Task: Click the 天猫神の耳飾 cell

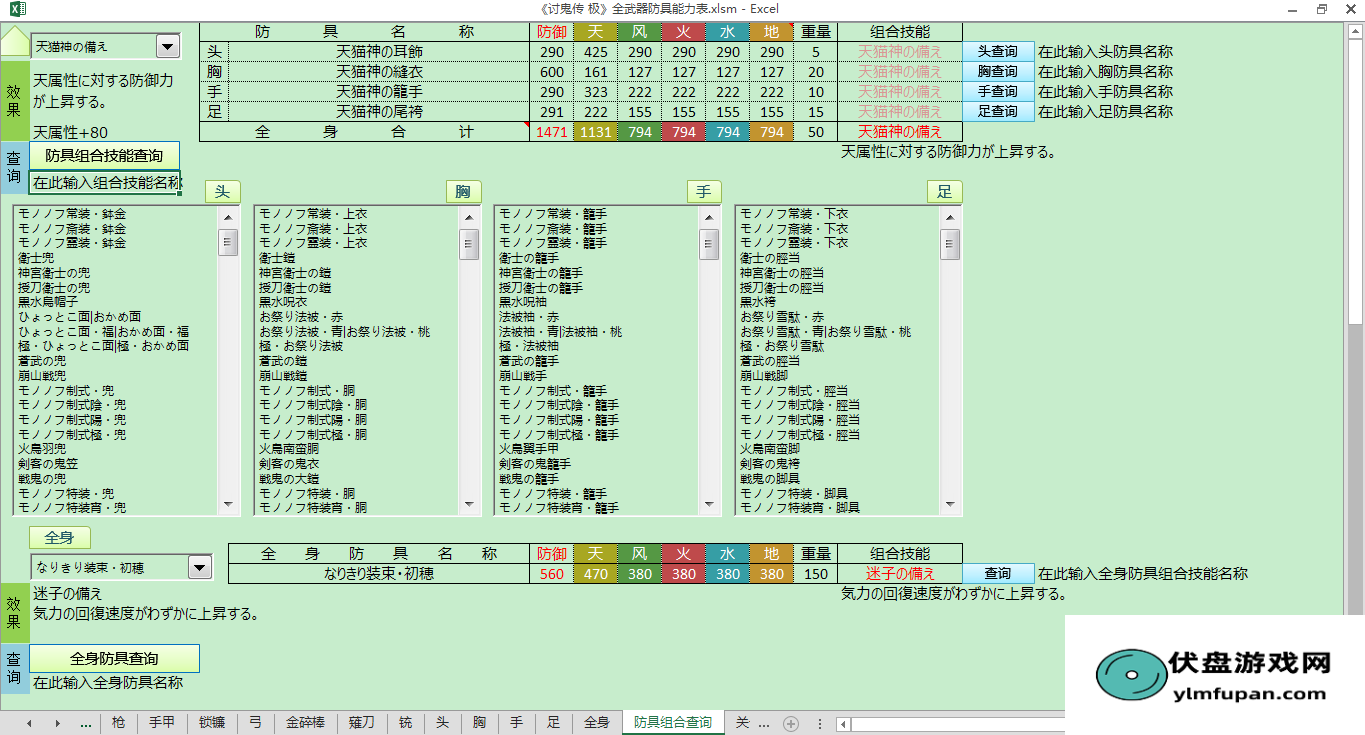Action: [x=380, y=52]
